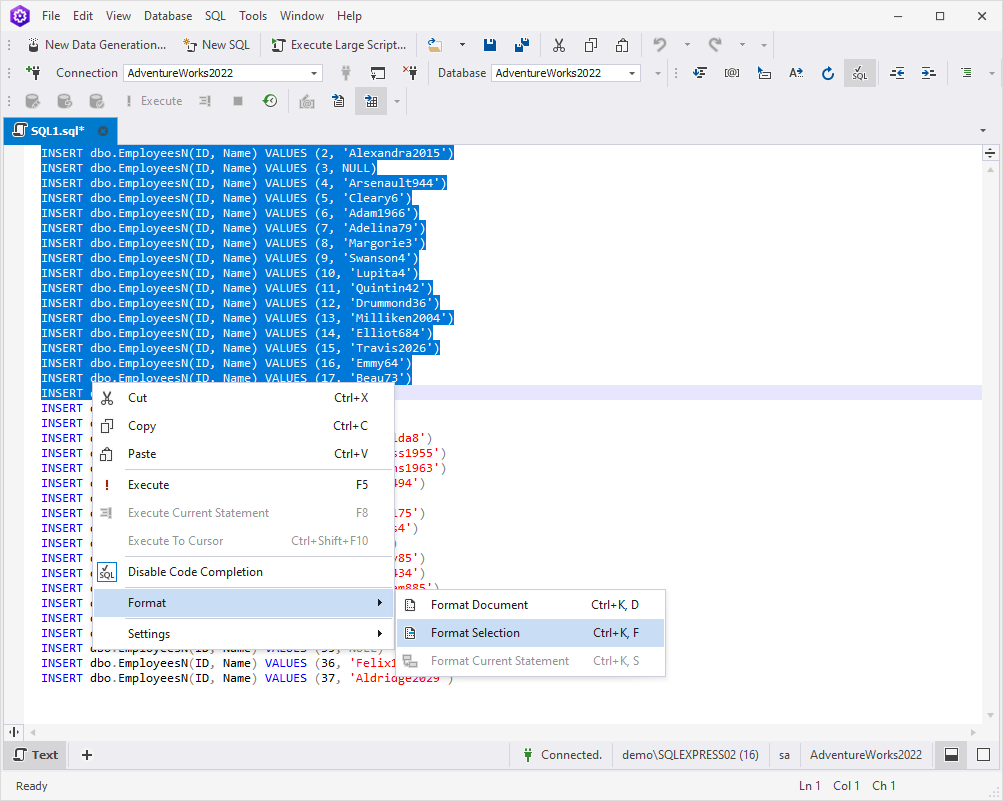Click the vertical scrollbar down arrow
1003x801 pixels.
tap(990, 716)
